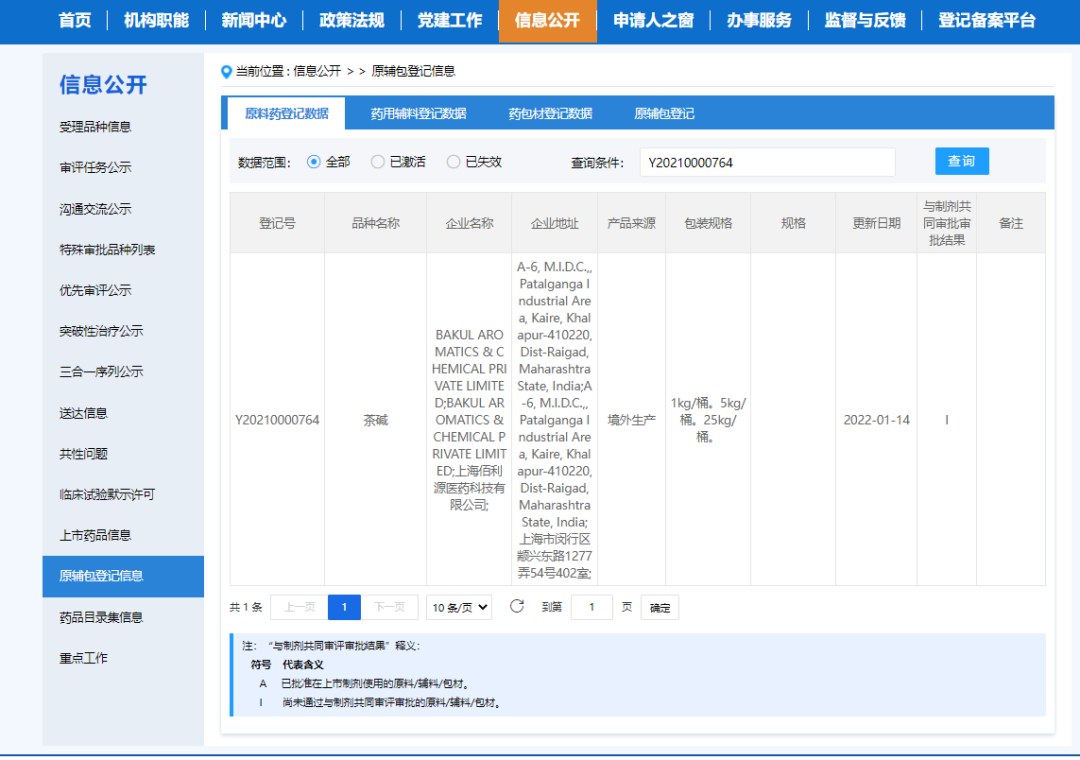Open 政策法规 in the top navigation
Image resolution: width=1080 pixels, height=760 pixels.
click(352, 20)
